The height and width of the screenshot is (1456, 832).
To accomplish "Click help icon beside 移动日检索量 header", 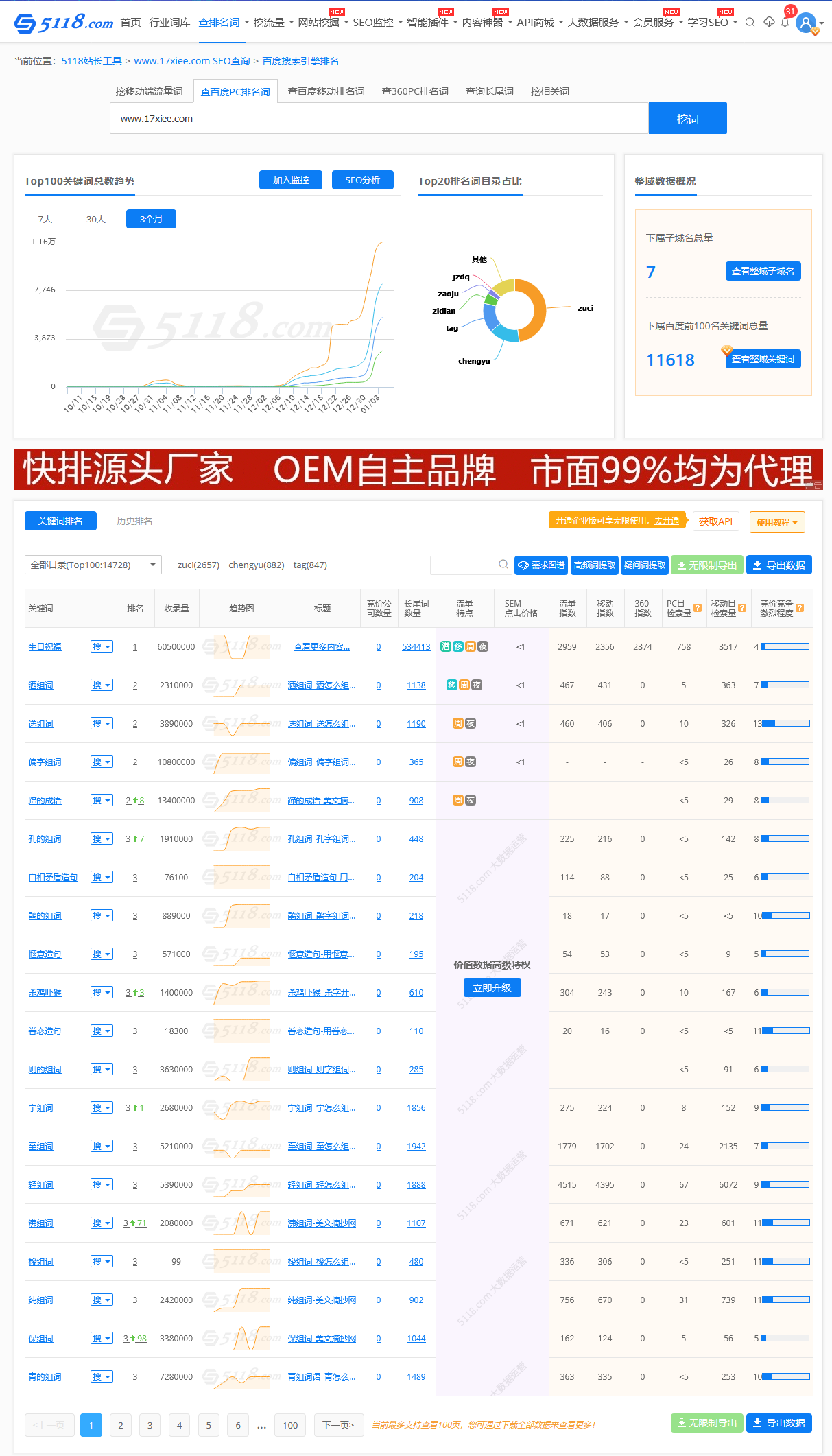I will [x=742, y=608].
